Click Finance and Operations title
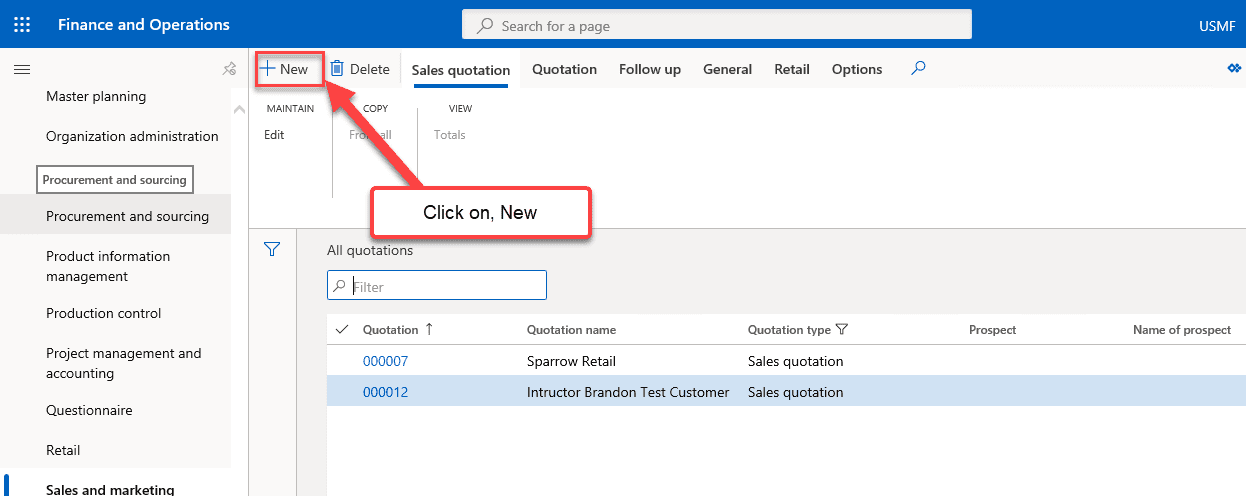 tap(143, 25)
